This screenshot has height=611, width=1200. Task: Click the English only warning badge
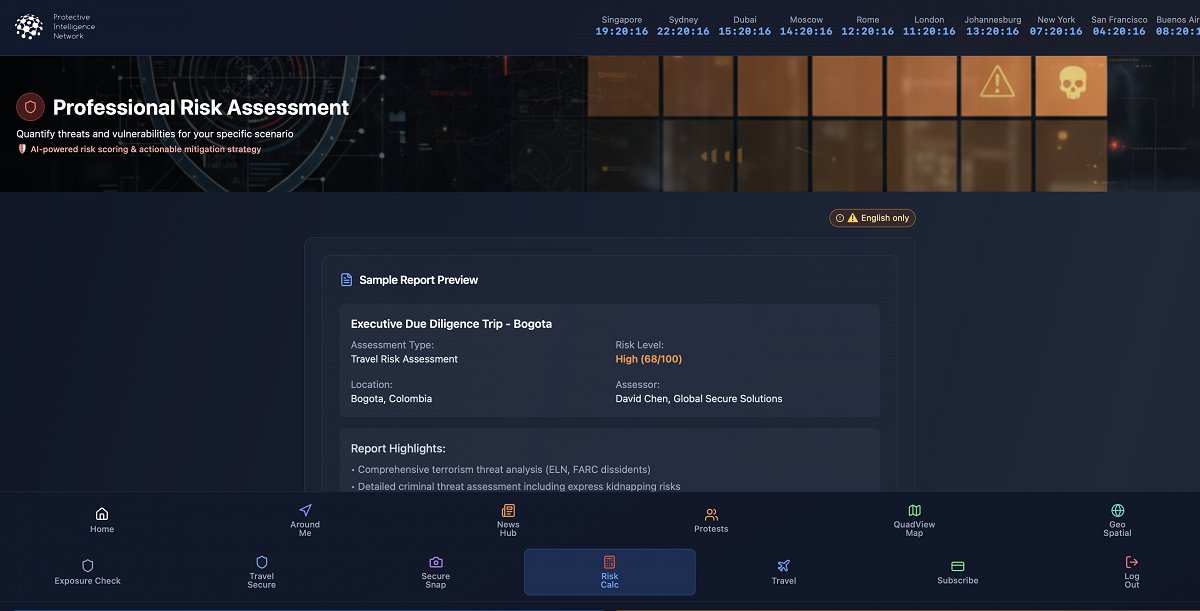[x=872, y=218]
